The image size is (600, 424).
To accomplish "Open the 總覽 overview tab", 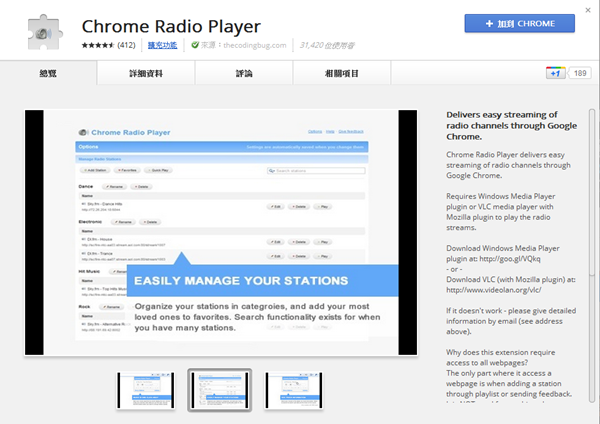I will 48,73.
